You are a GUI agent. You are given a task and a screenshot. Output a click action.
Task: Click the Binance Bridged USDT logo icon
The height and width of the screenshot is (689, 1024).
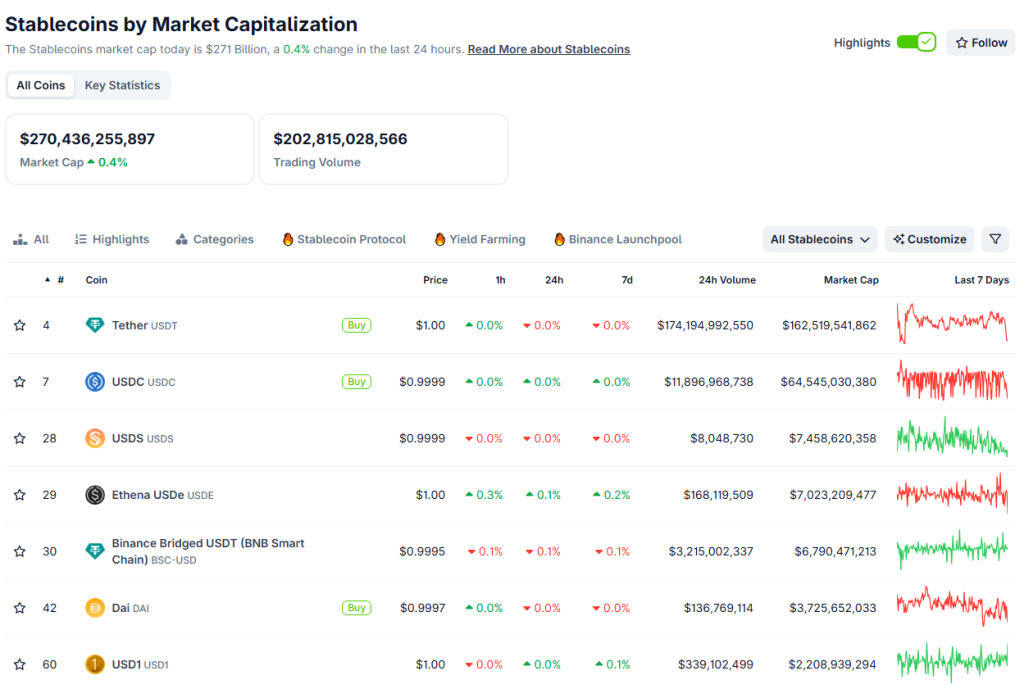[x=95, y=551]
